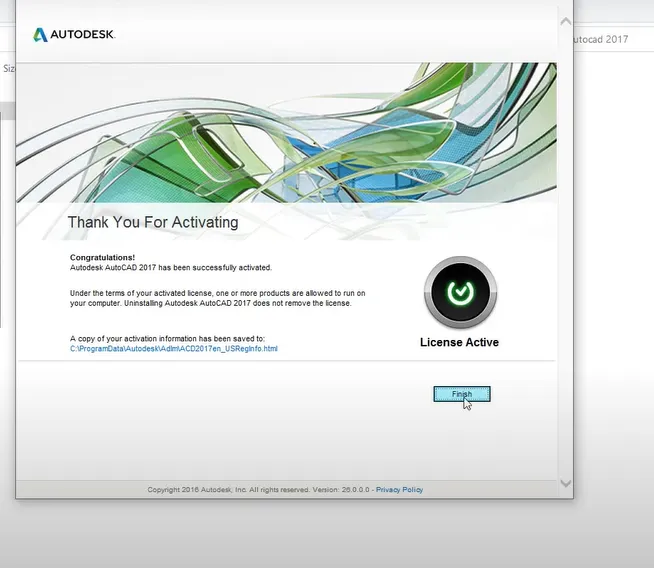Click the AUTODESK wordmark text
Viewport: 654px width, 568px height.
[x=83, y=35]
